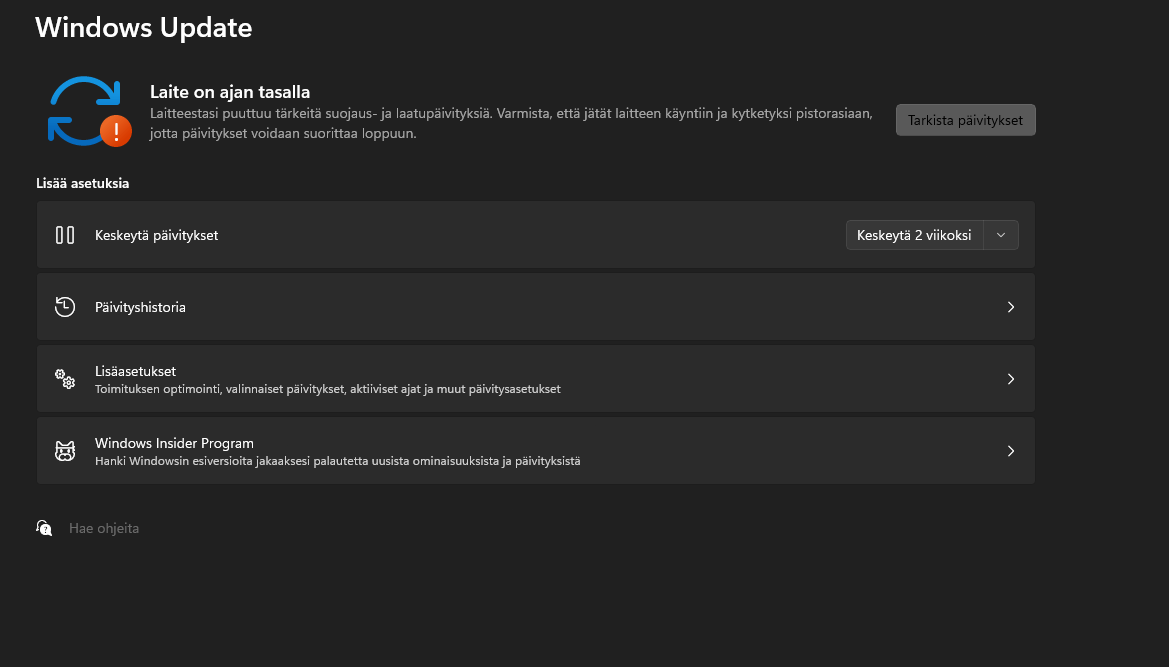Open Päivityshistoria via its chevron
Viewport: 1169px width, 667px height.
(1011, 307)
